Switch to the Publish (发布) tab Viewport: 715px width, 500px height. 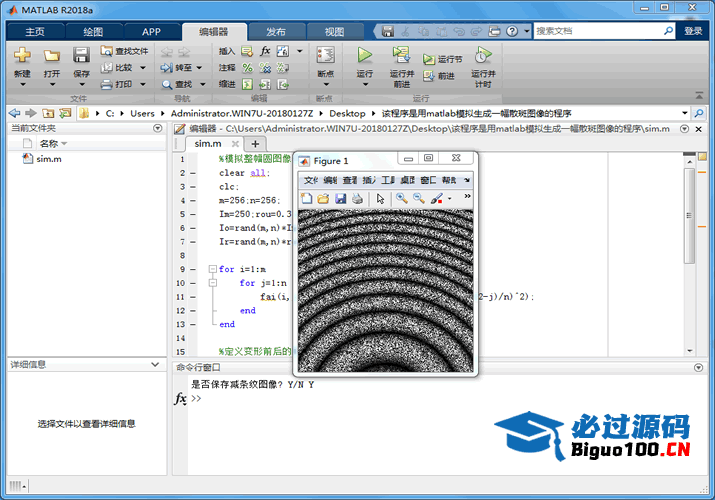(x=275, y=31)
